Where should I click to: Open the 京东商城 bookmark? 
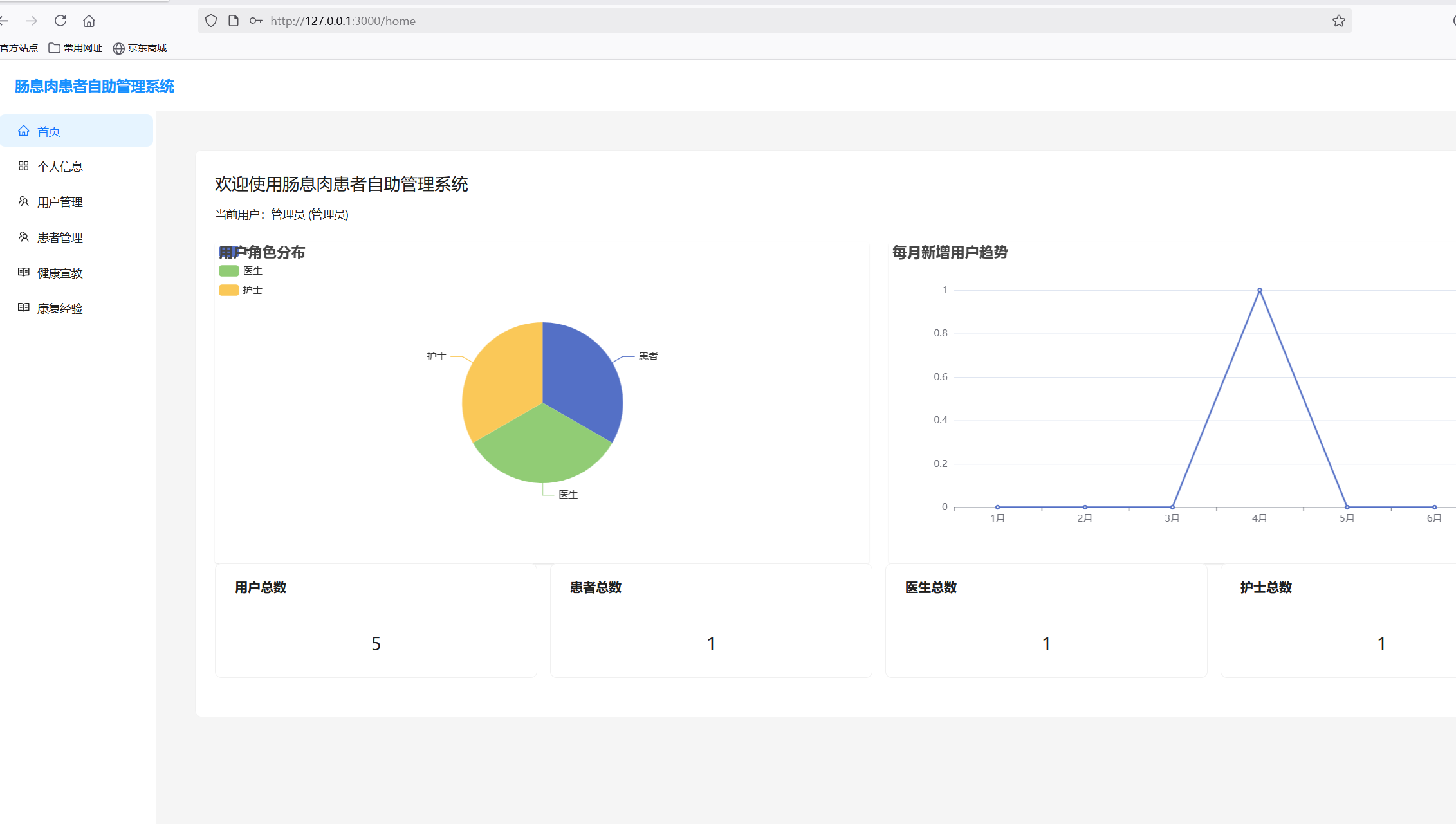click(x=140, y=48)
